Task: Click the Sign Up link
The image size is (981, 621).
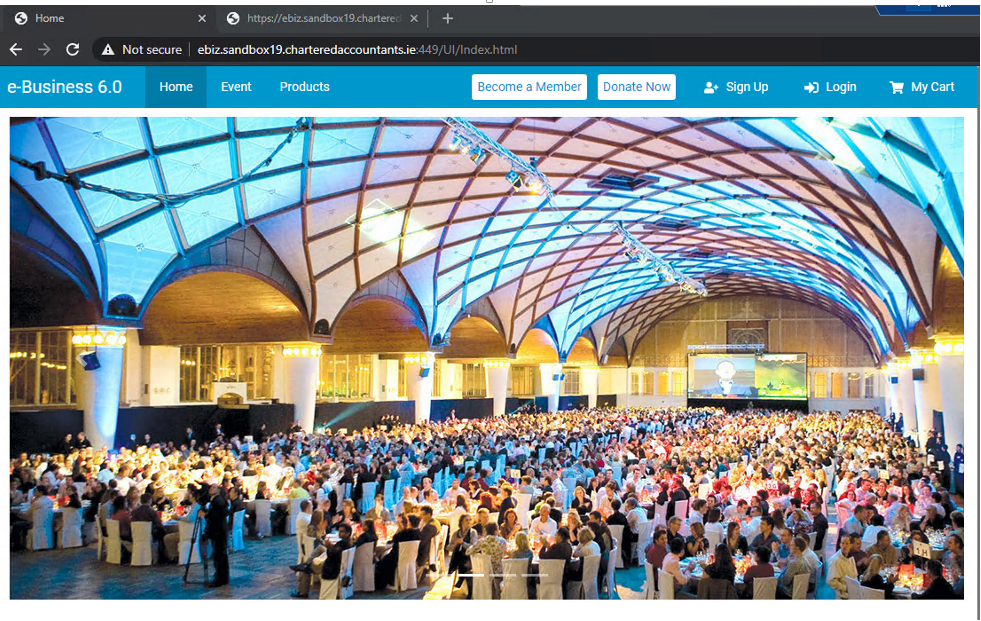Action: [736, 87]
